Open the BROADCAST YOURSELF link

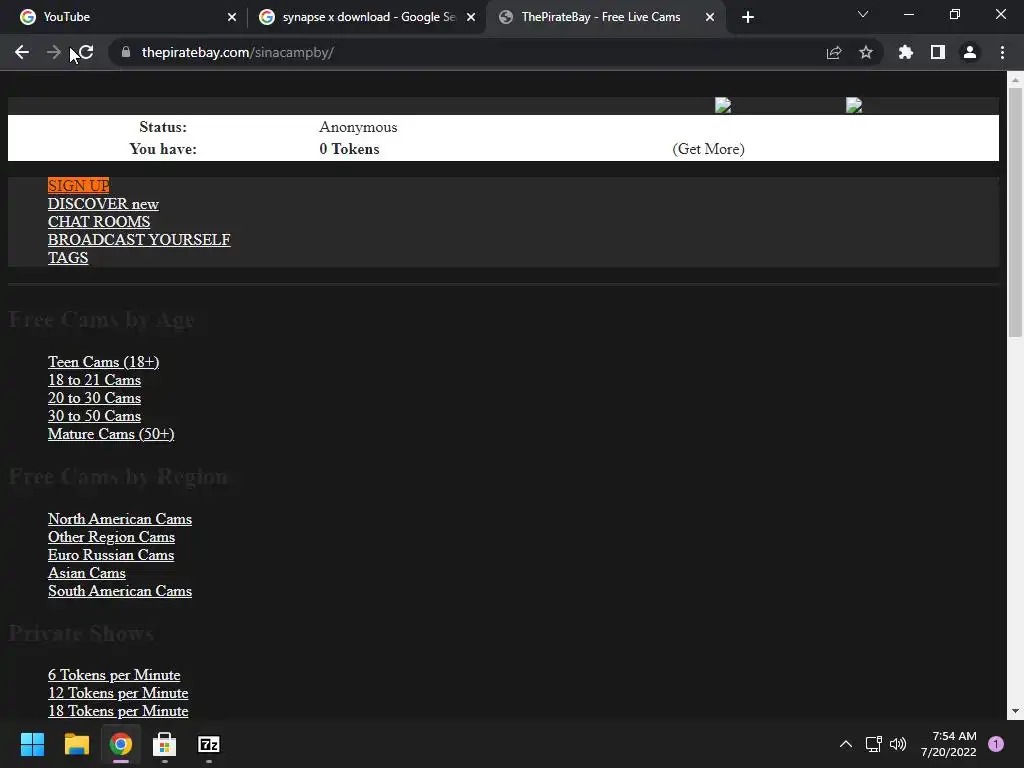[139, 240]
